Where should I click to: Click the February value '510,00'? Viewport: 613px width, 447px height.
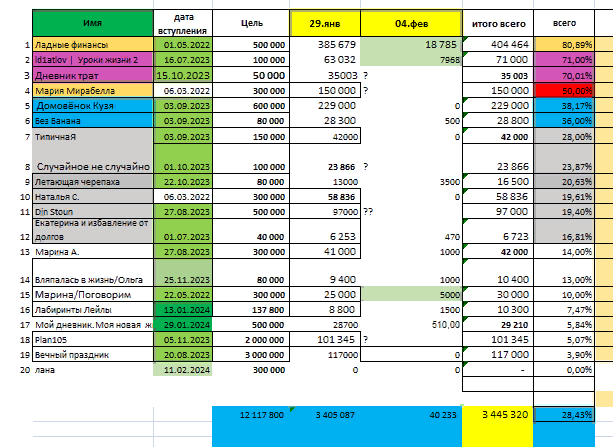411,325
